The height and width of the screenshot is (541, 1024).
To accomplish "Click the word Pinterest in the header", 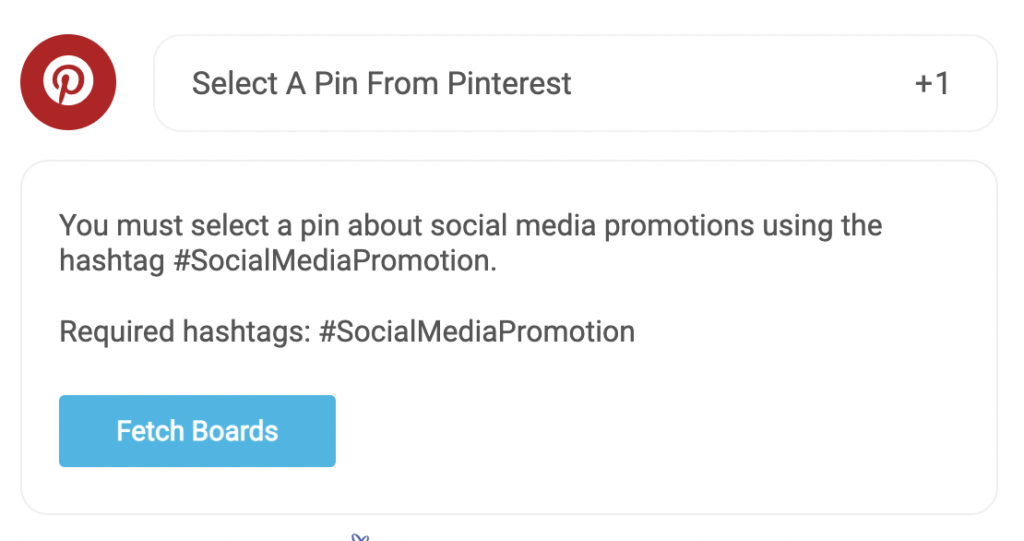I will pos(509,84).
